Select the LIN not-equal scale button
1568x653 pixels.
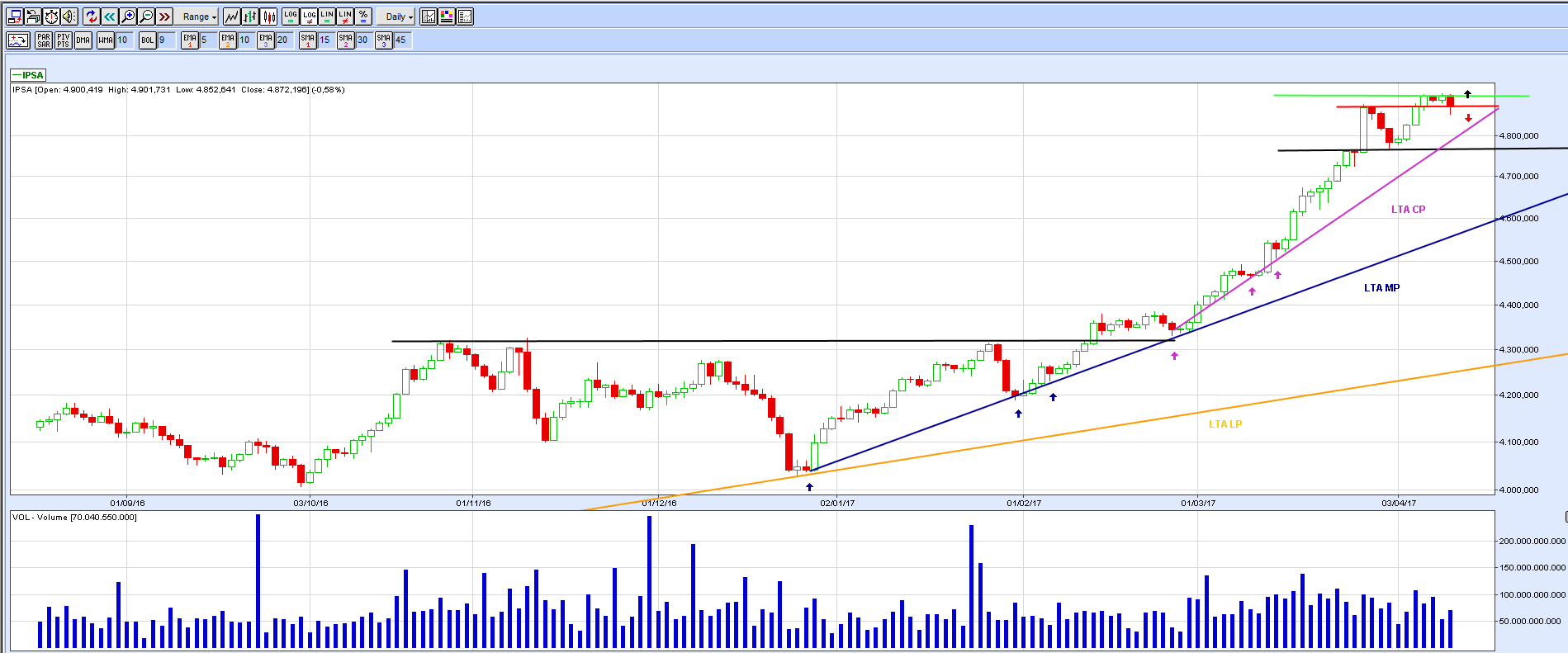click(x=345, y=17)
